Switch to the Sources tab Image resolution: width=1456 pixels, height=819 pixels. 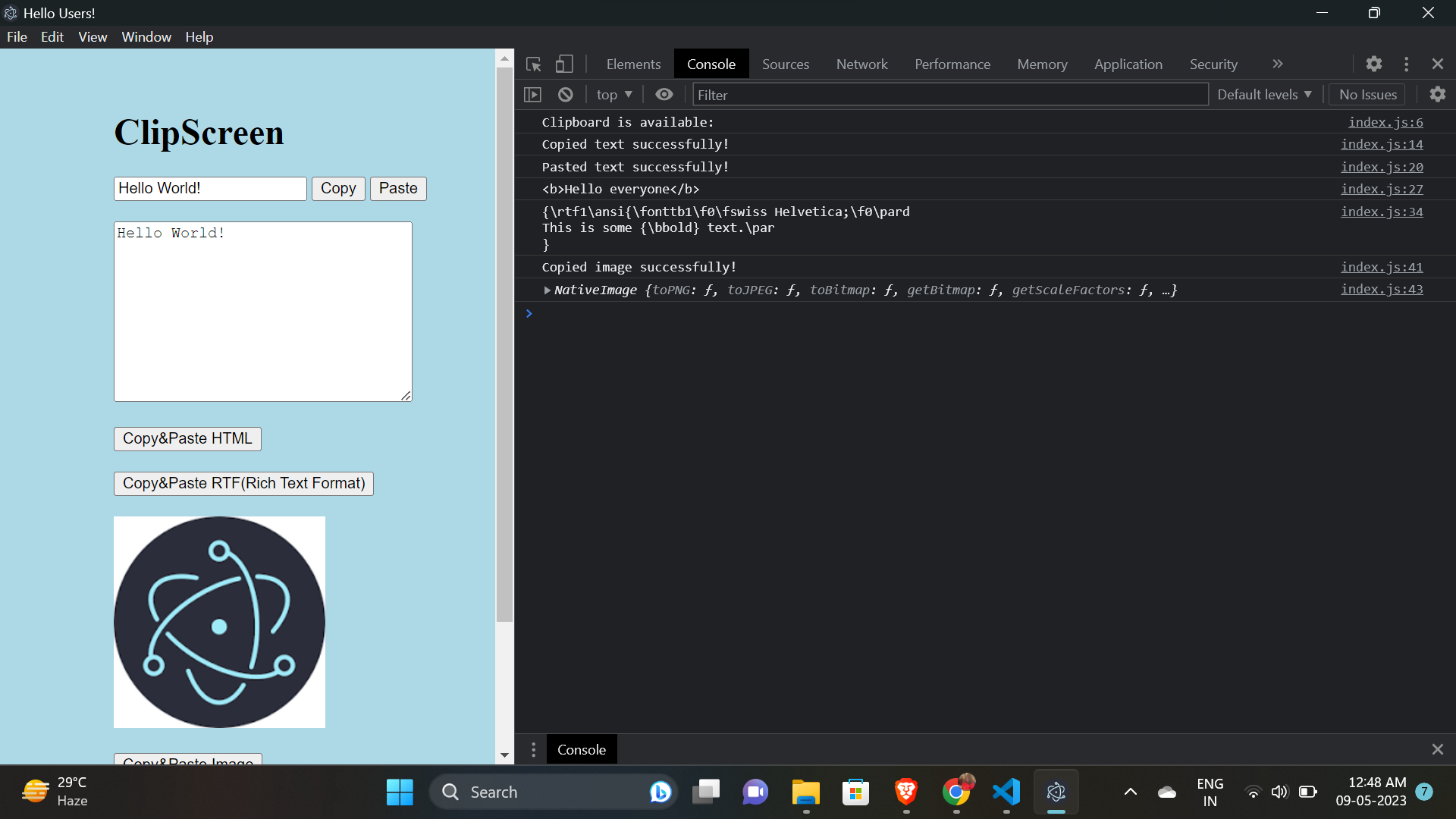pyautogui.click(x=786, y=64)
